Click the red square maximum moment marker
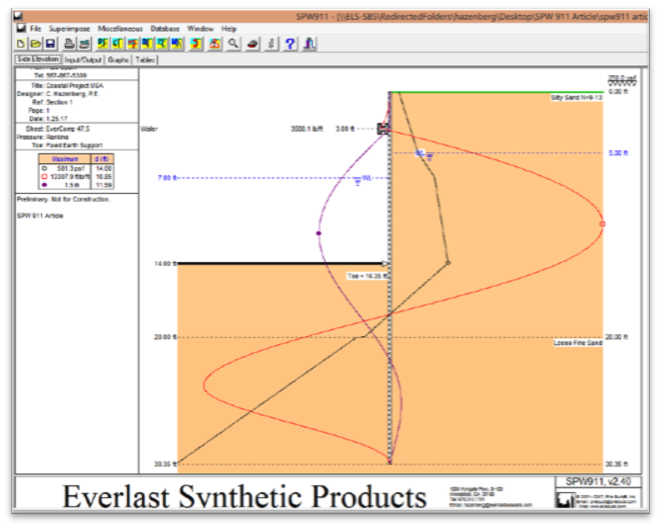The width and height of the screenshot is (661, 528). 602,224
